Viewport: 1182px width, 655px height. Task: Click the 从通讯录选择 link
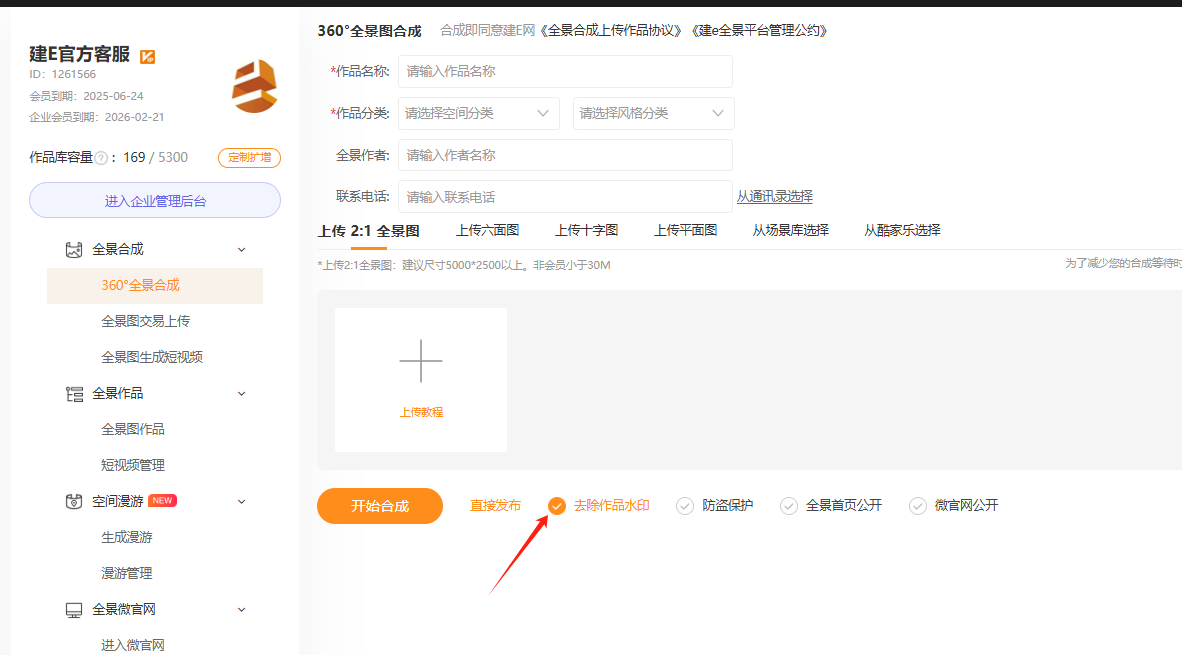(775, 197)
